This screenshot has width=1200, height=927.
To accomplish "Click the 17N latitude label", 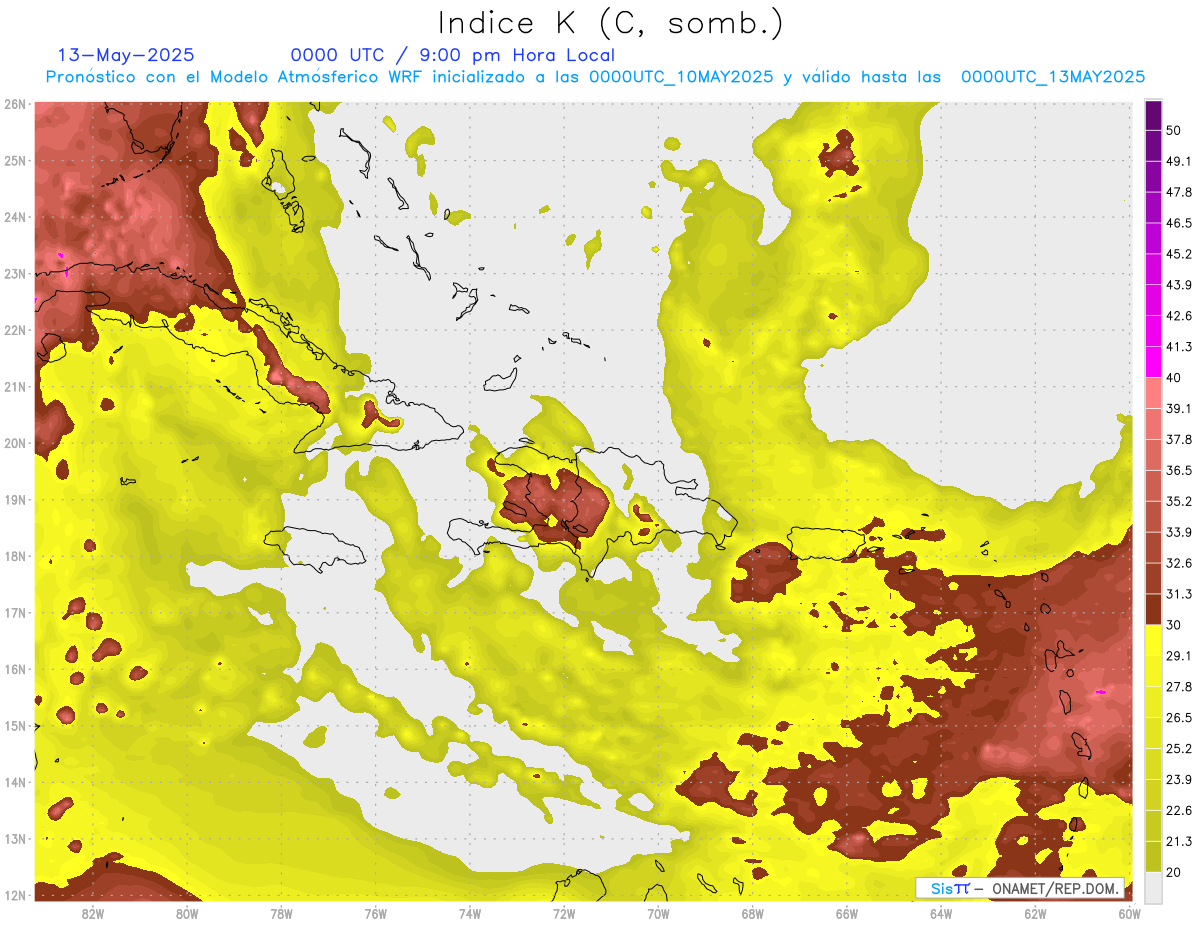I will pyautogui.click(x=15, y=612).
